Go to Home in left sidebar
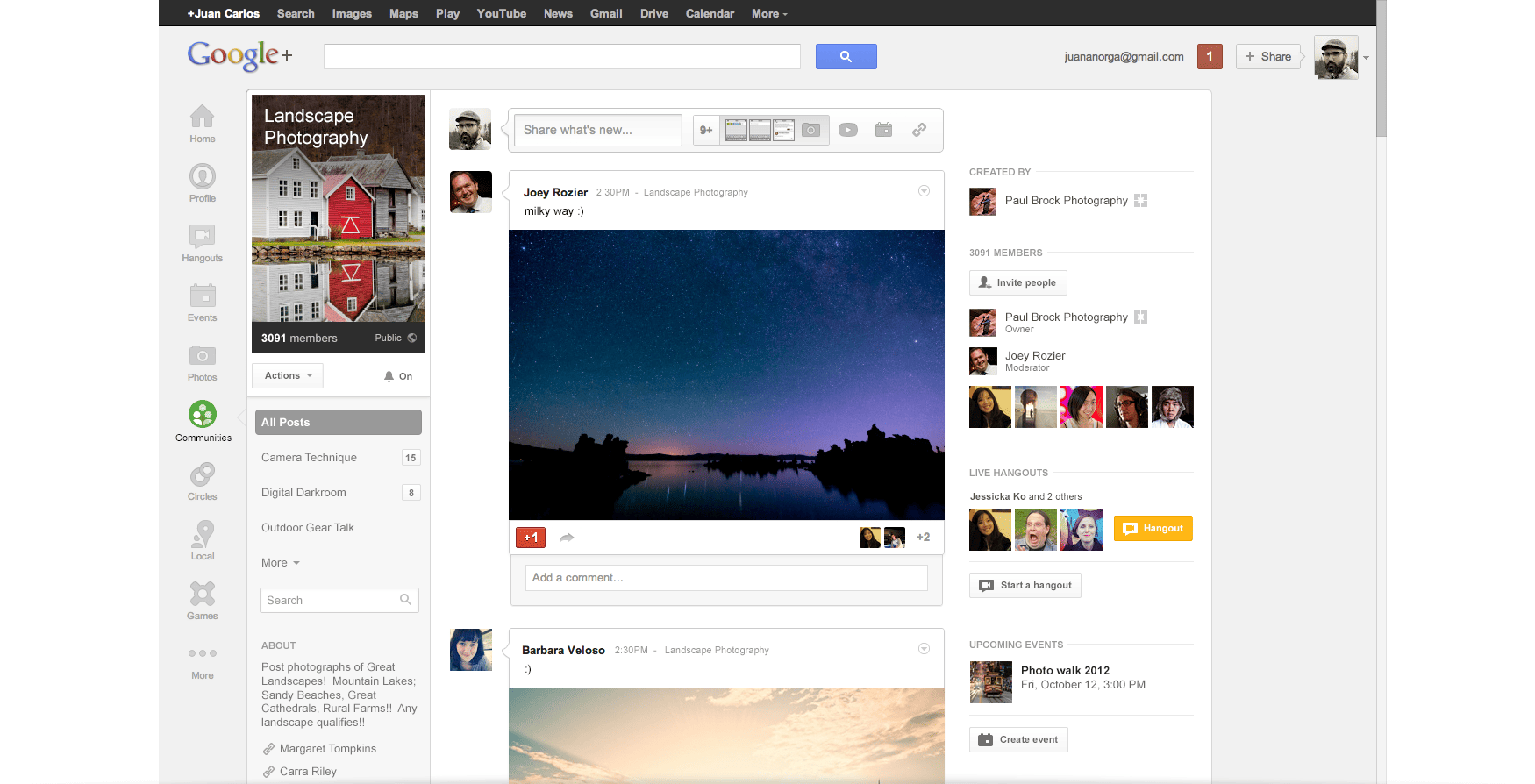Screen dimensions: 1535x784 click(x=202, y=124)
